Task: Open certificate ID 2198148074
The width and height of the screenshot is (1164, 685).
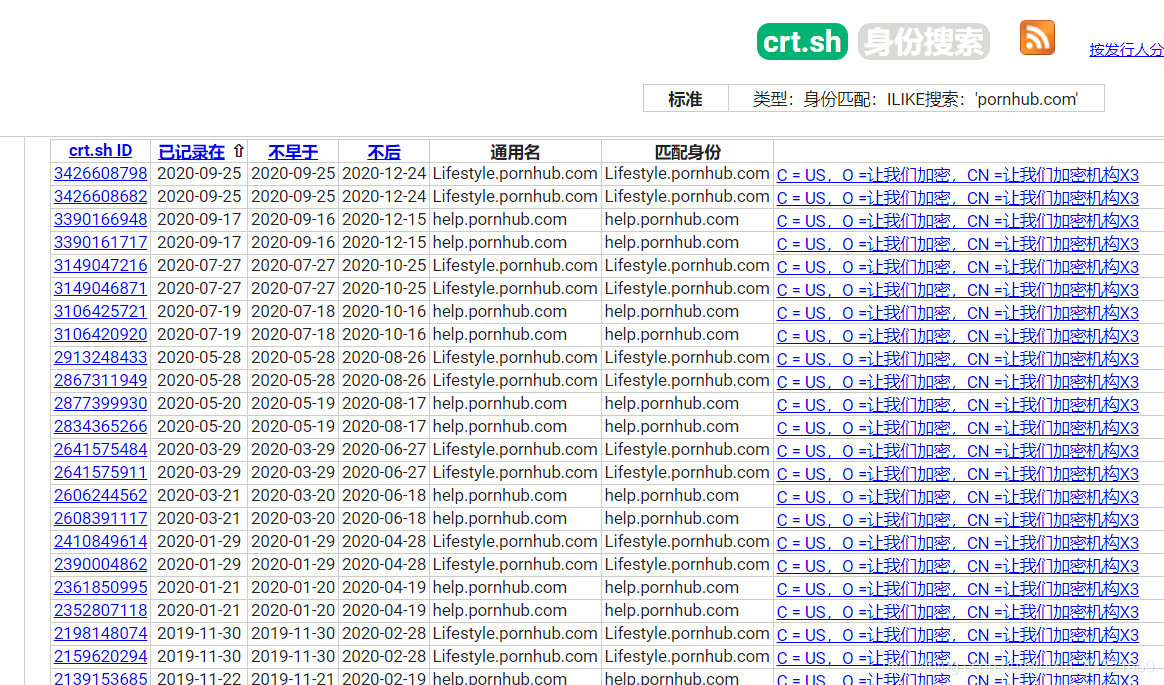Action: click(x=100, y=634)
